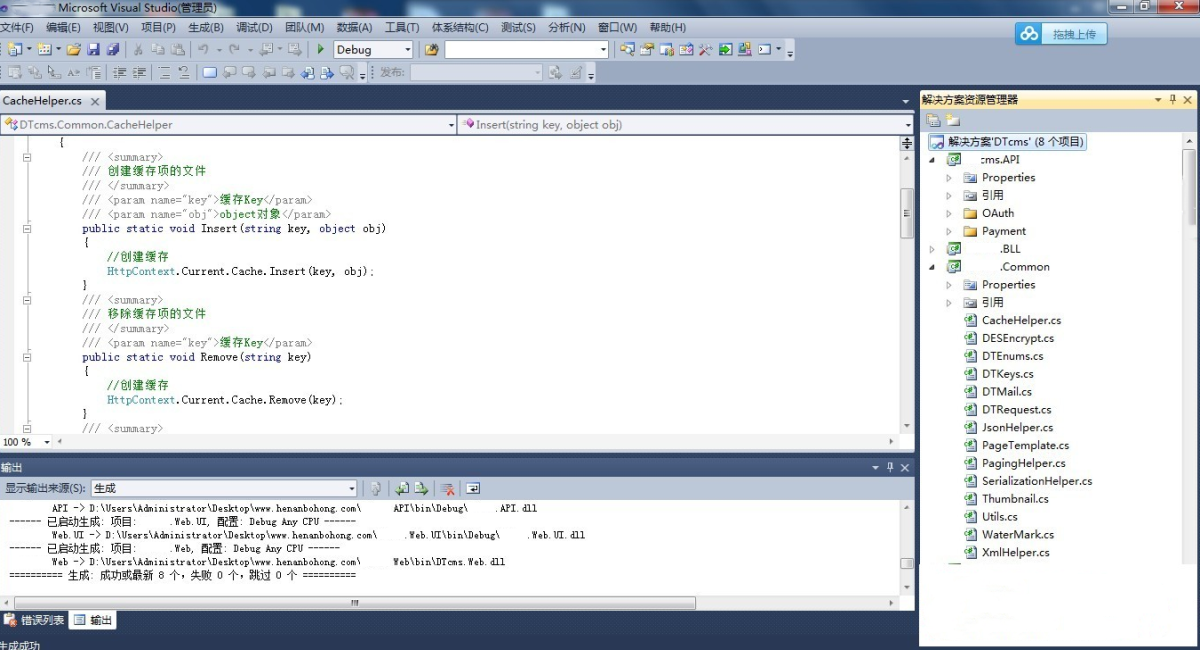Open the 调试(D) menu
Image resolution: width=1200 pixels, height=650 pixels.
click(254, 27)
